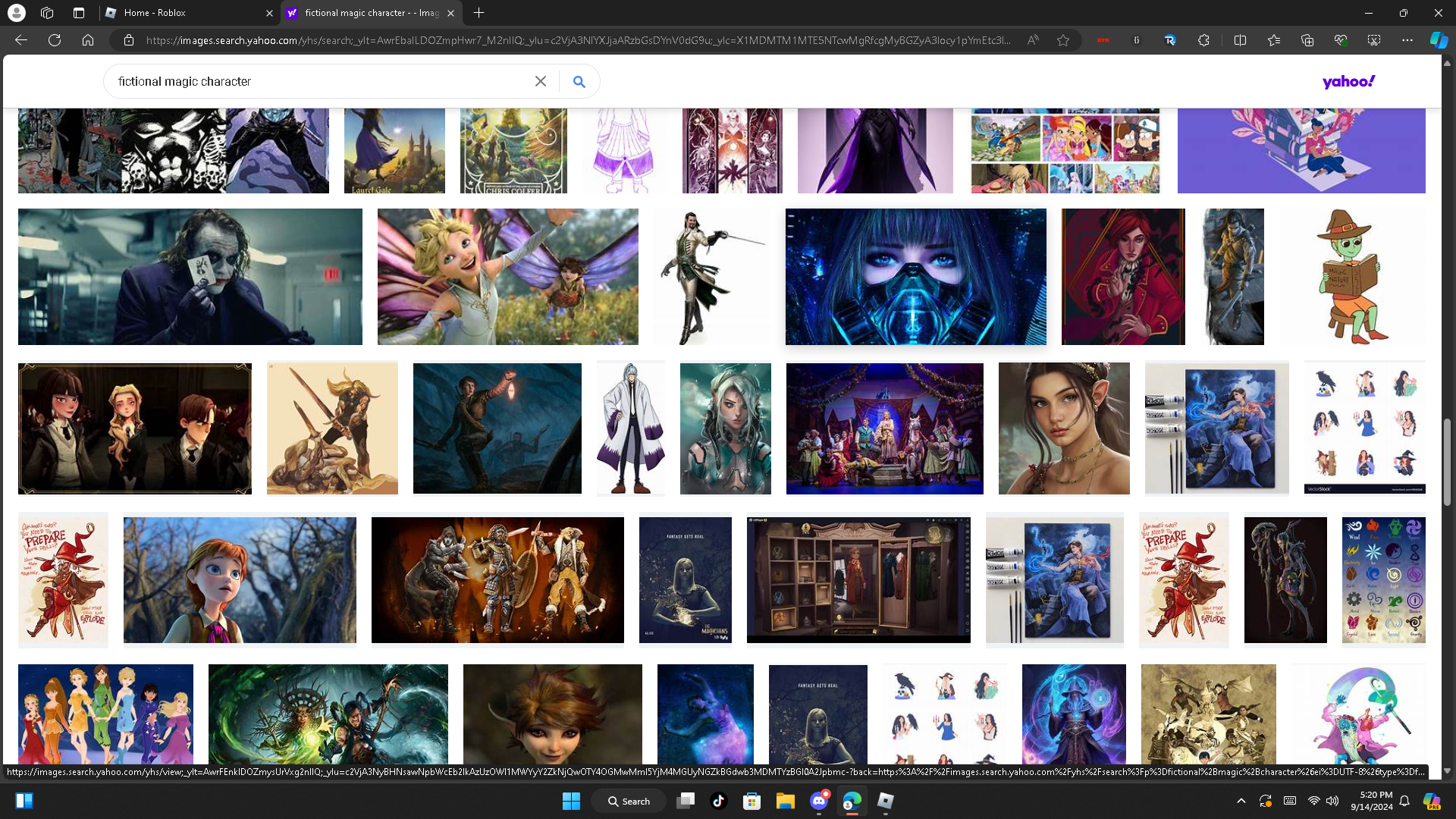The image size is (1456, 819).
Task: Open Browser essentials heart icon
Action: pos(1340,40)
